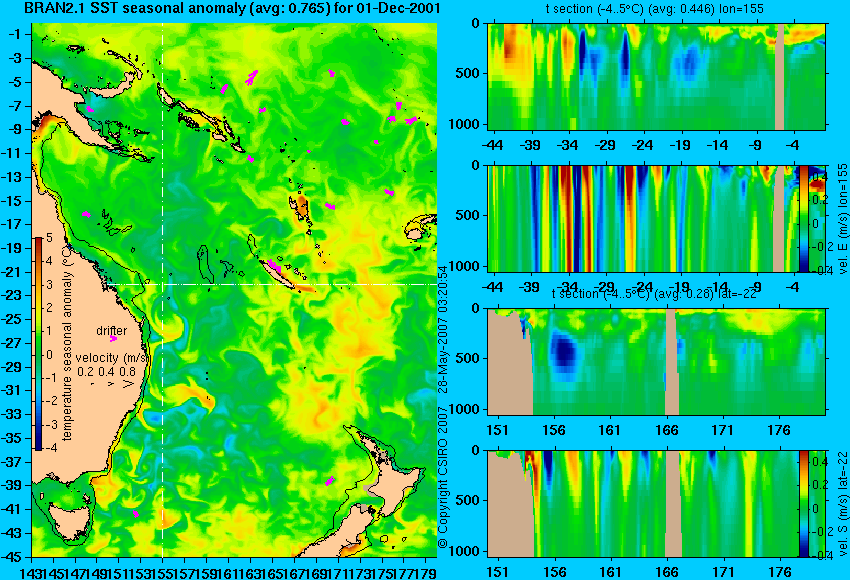
Task: Click the 't section ... lon=155' panel title
Action: (x=657, y=9)
